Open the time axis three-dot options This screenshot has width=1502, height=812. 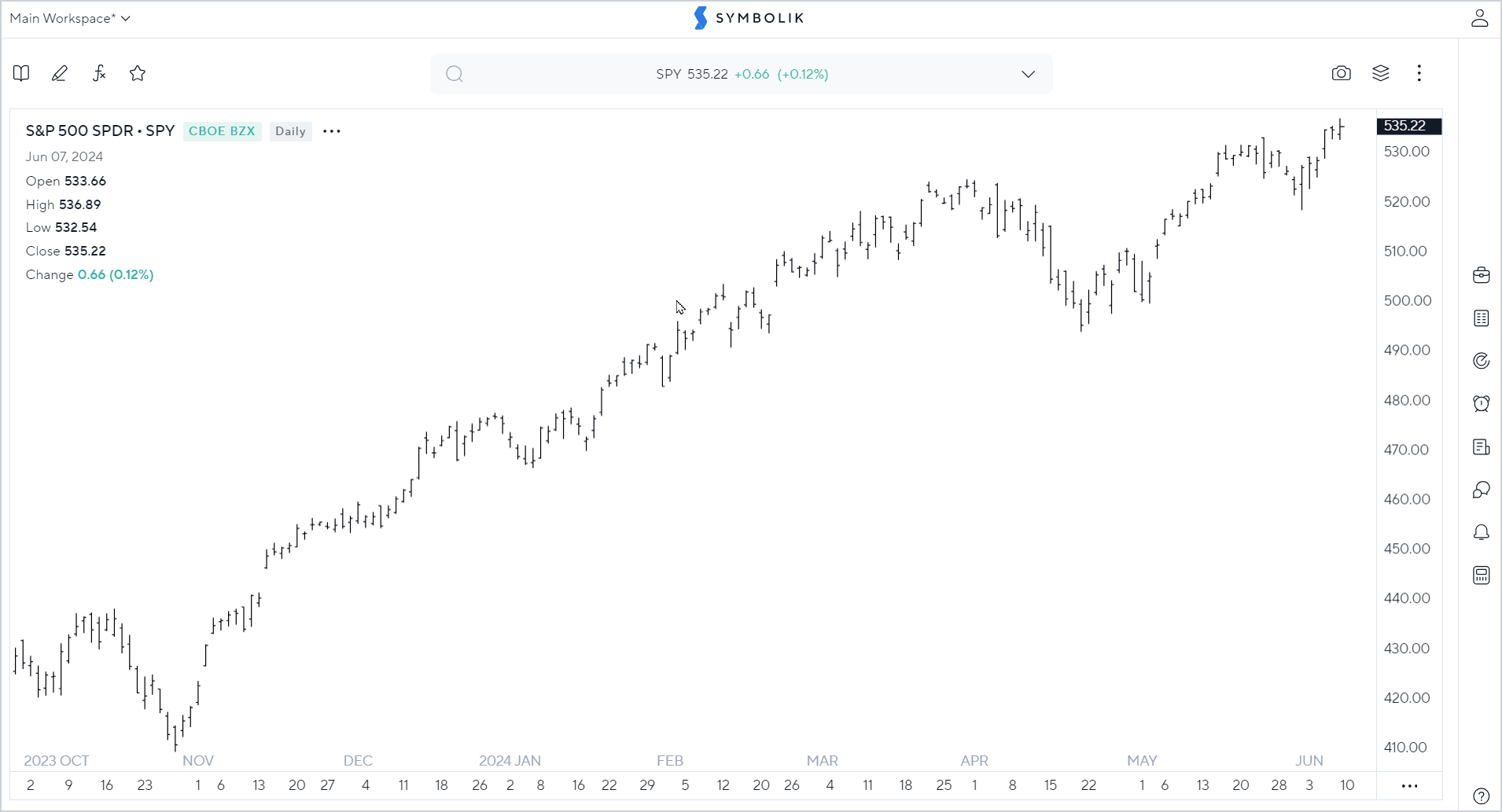[x=1409, y=785]
